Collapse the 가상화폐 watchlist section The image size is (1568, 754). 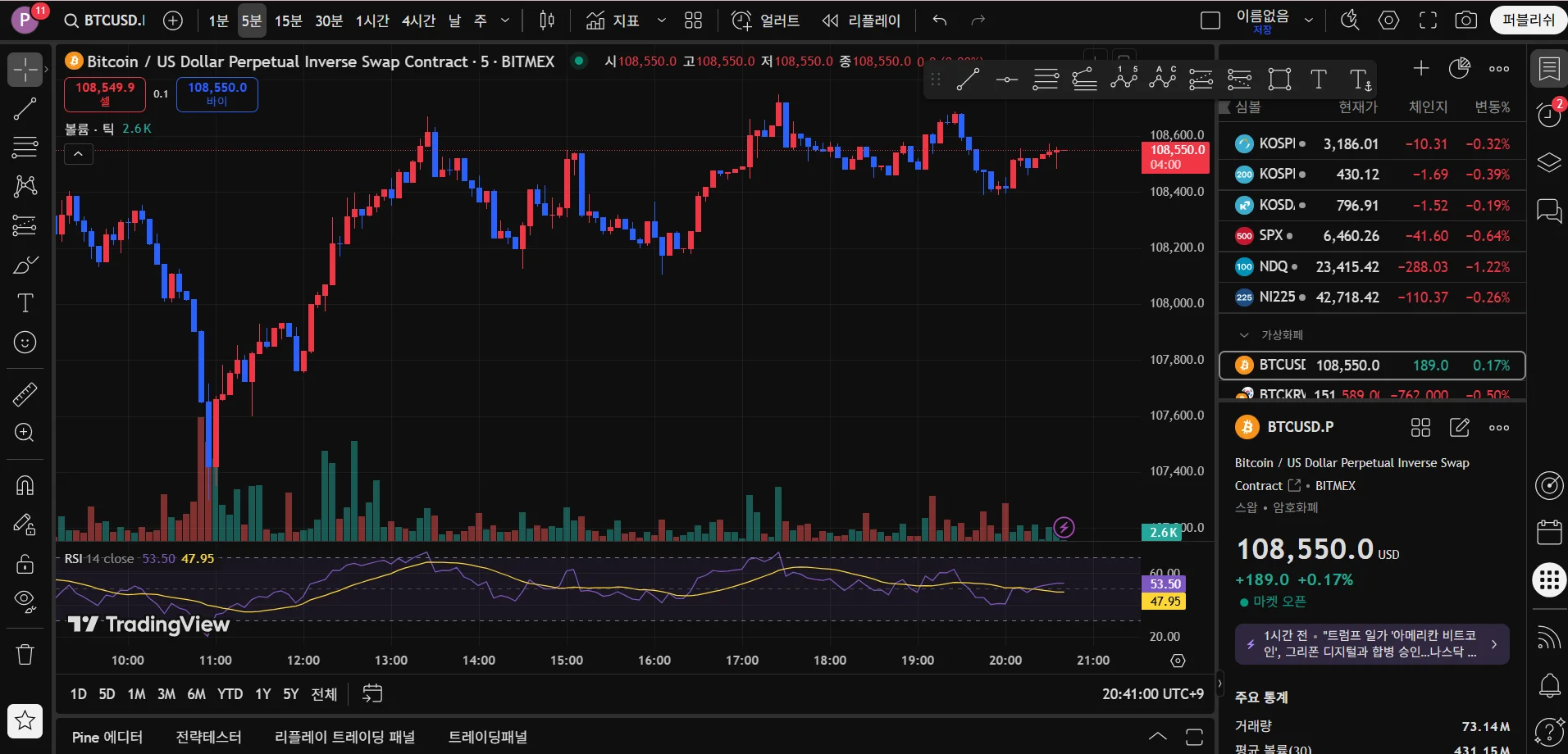1244,335
